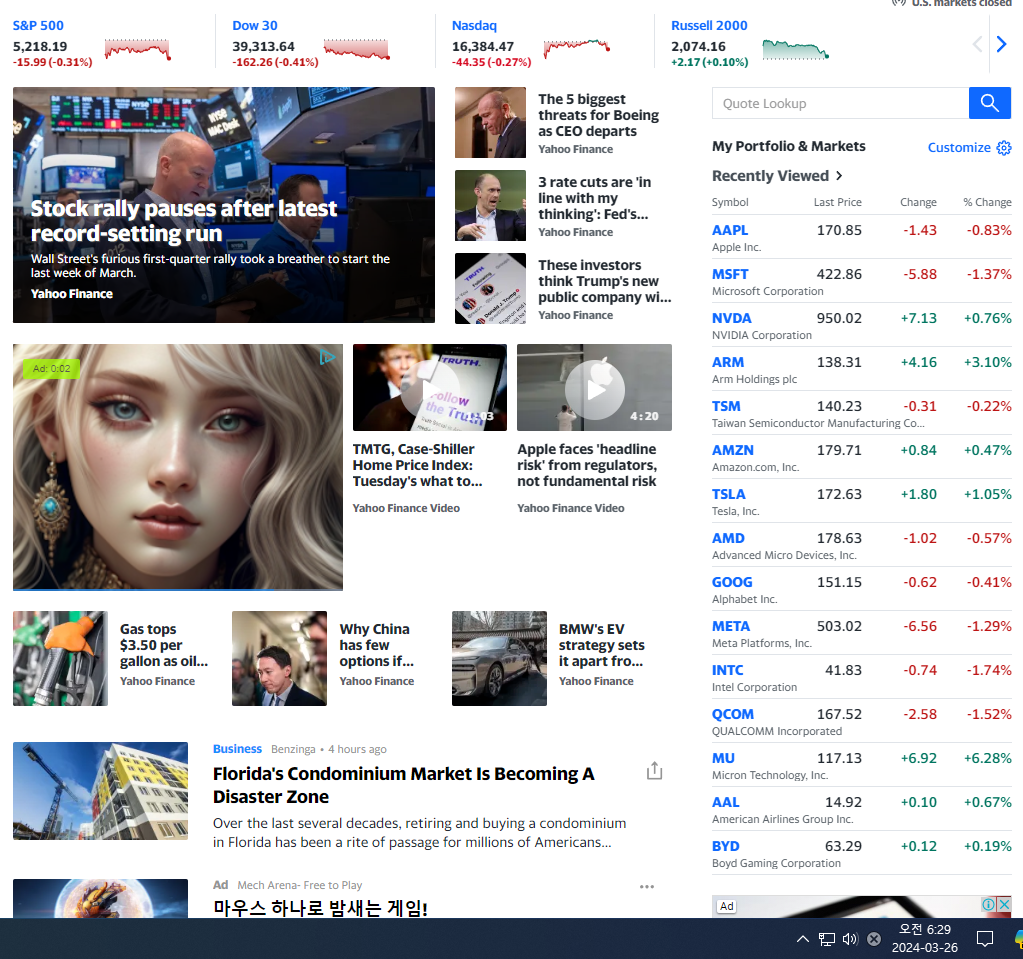Show next market indices with right arrow

click(1001, 44)
